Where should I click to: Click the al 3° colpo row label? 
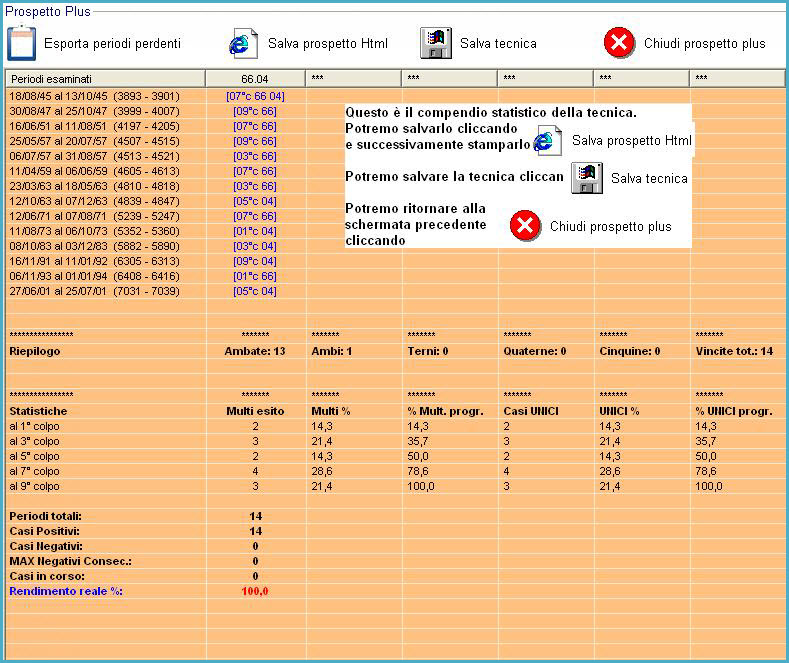click(x=34, y=441)
